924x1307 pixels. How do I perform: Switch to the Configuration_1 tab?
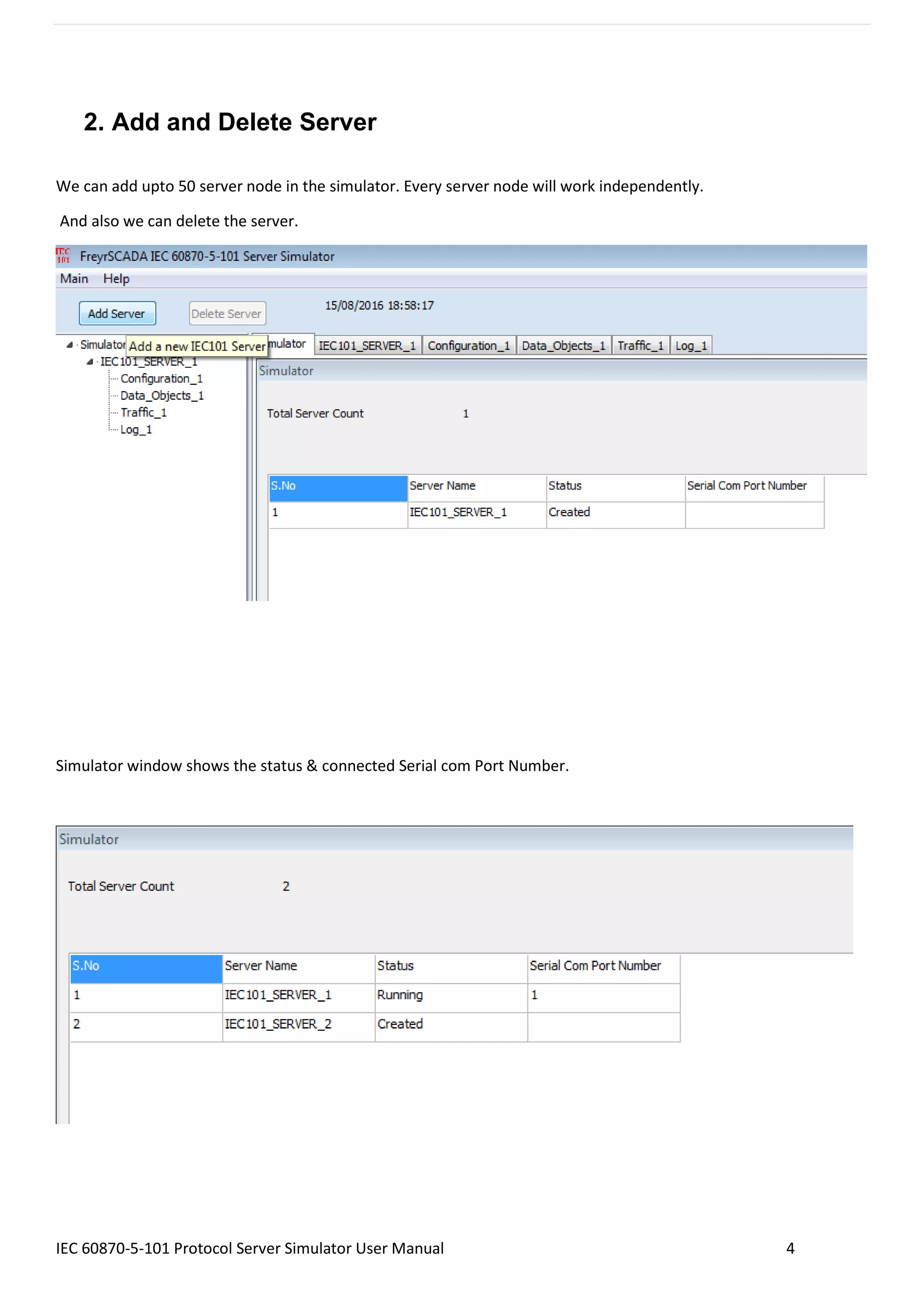click(x=469, y=346)
